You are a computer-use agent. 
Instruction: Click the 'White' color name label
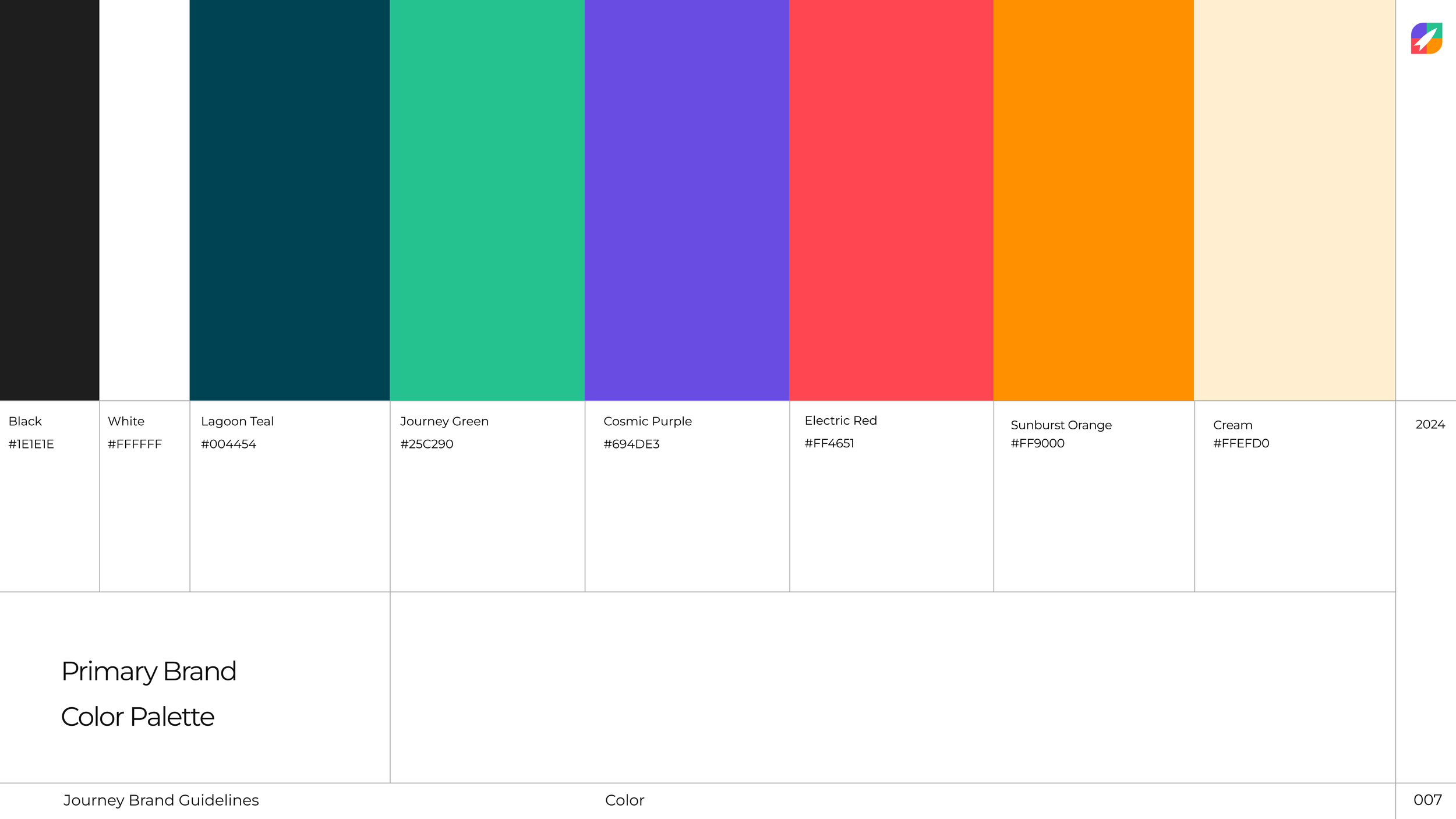pyautogui.click(x=126, y=421)
